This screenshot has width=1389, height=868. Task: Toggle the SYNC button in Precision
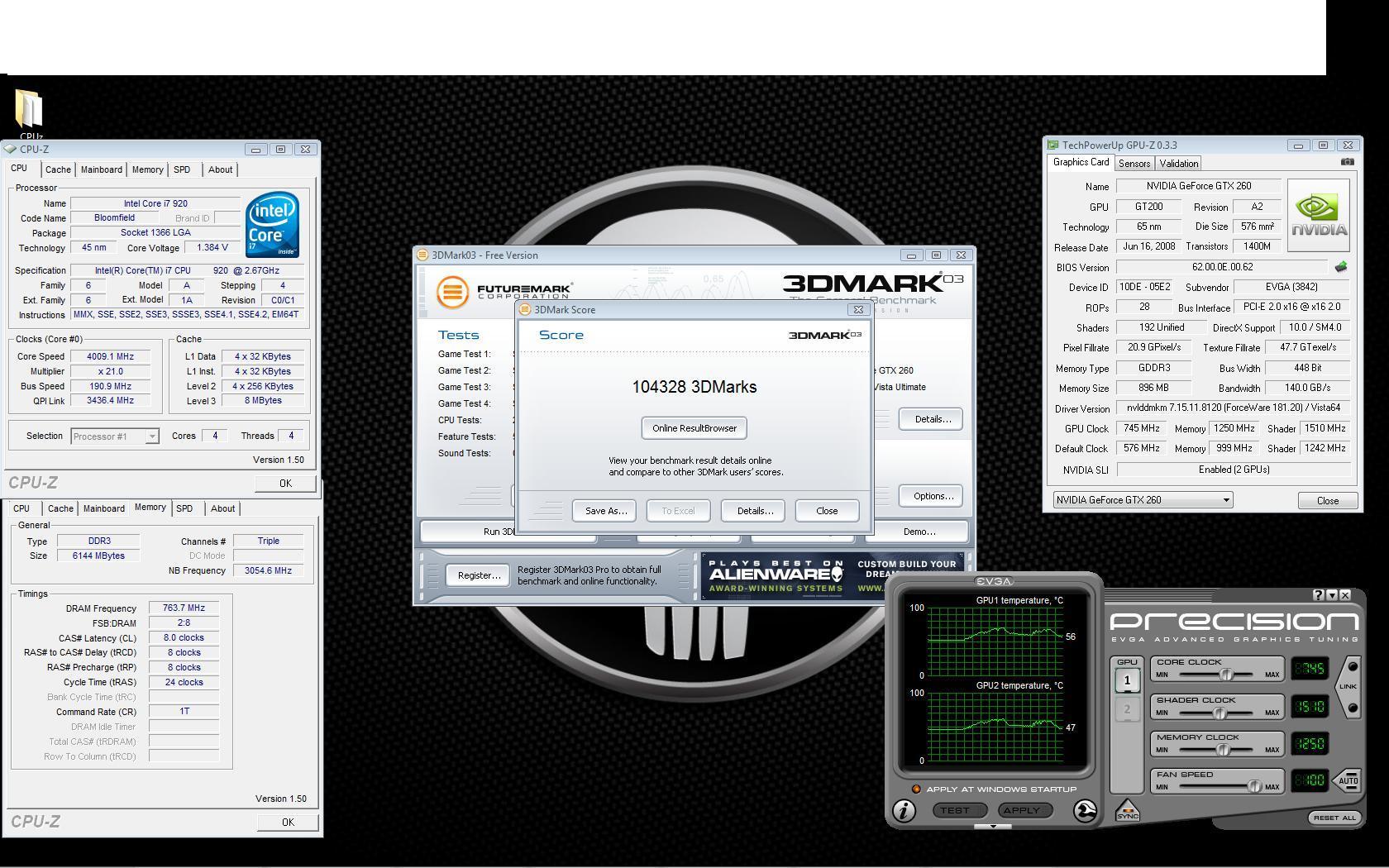tap(1127, 810)
